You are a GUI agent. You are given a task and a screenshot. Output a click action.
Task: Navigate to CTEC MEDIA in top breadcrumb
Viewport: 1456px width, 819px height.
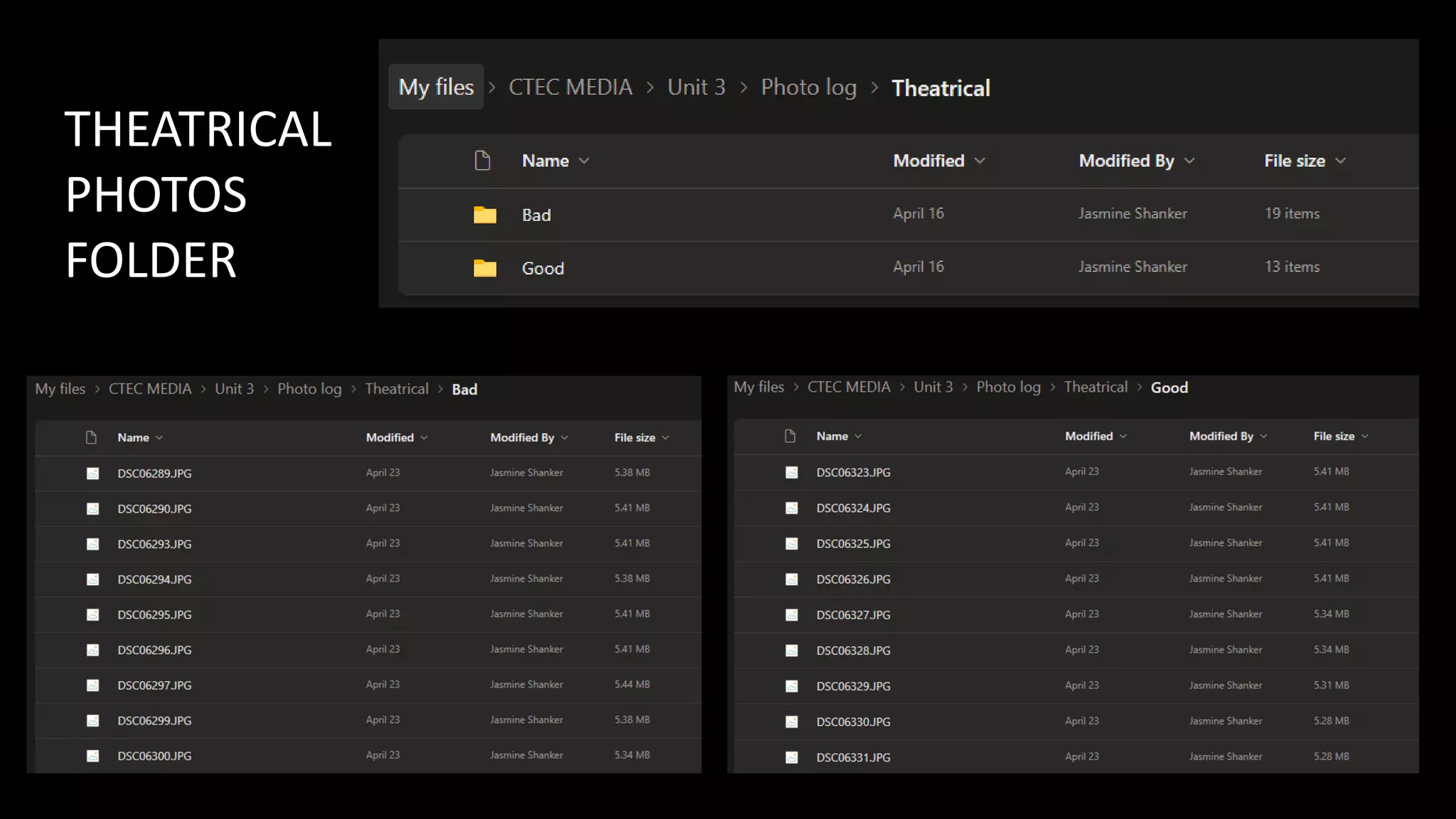coord(570,87)
